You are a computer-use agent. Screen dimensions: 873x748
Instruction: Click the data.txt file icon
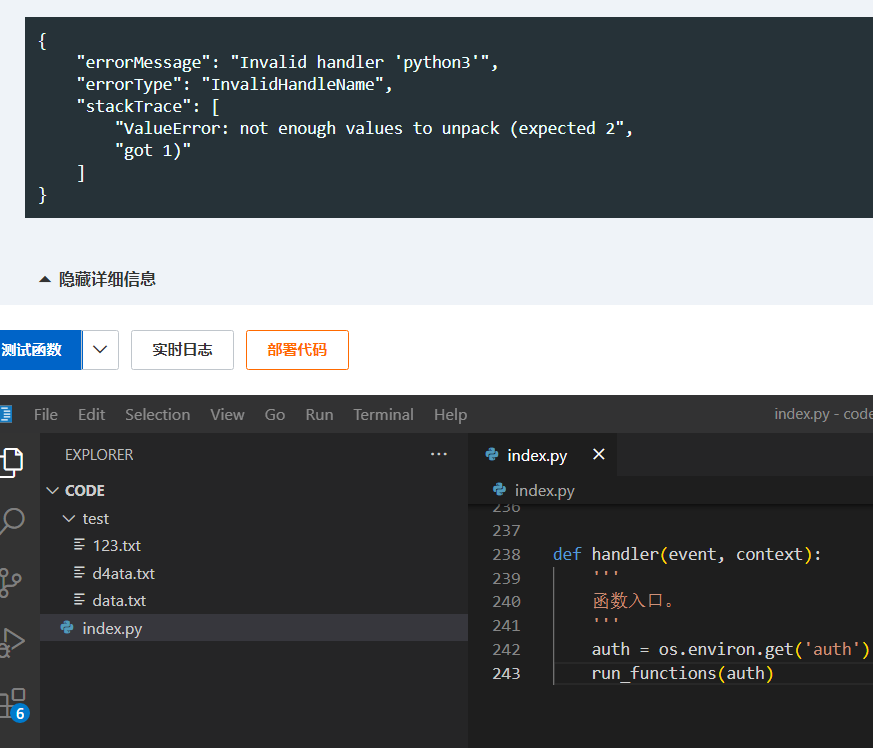[x=80, y=600]
